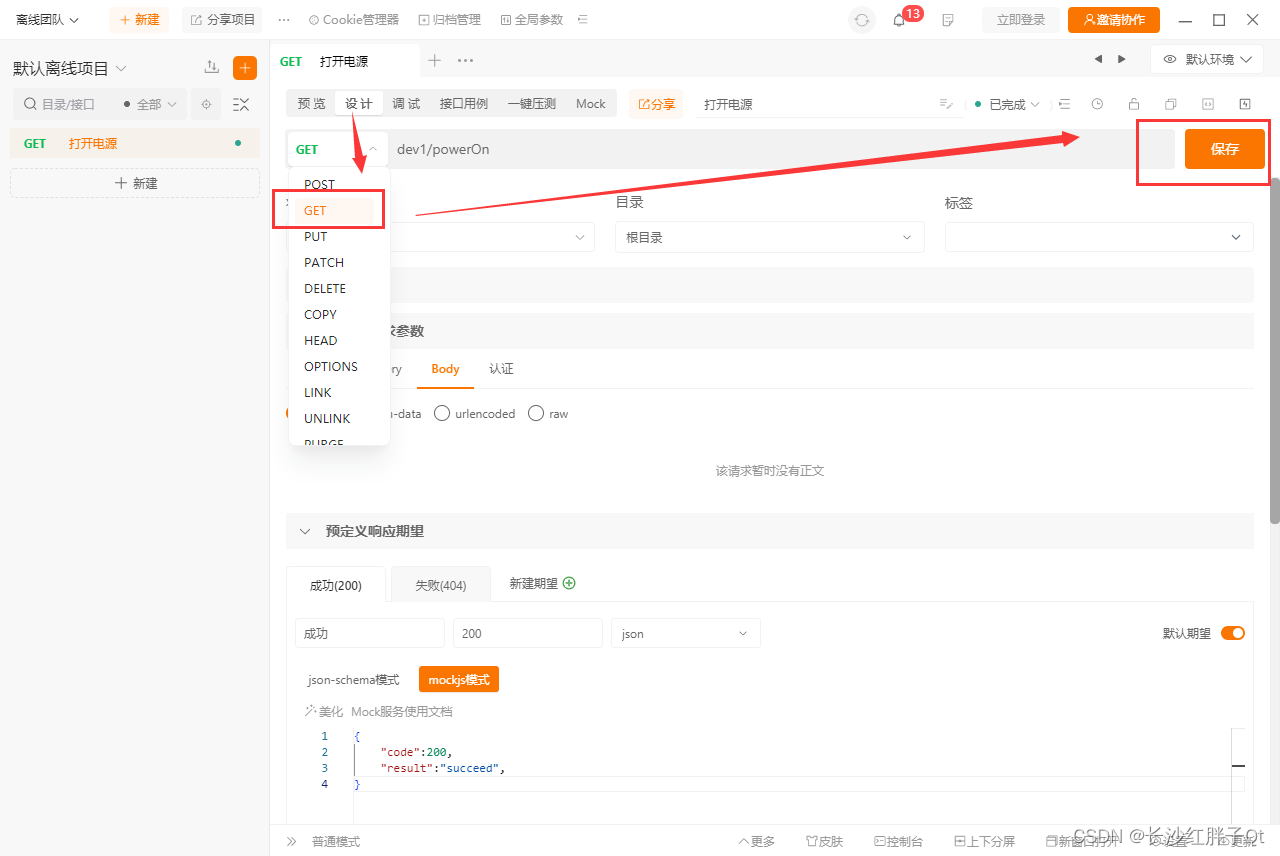
Task: Click the 新建 button in top toolbar
Action: [x=139, y=20]
